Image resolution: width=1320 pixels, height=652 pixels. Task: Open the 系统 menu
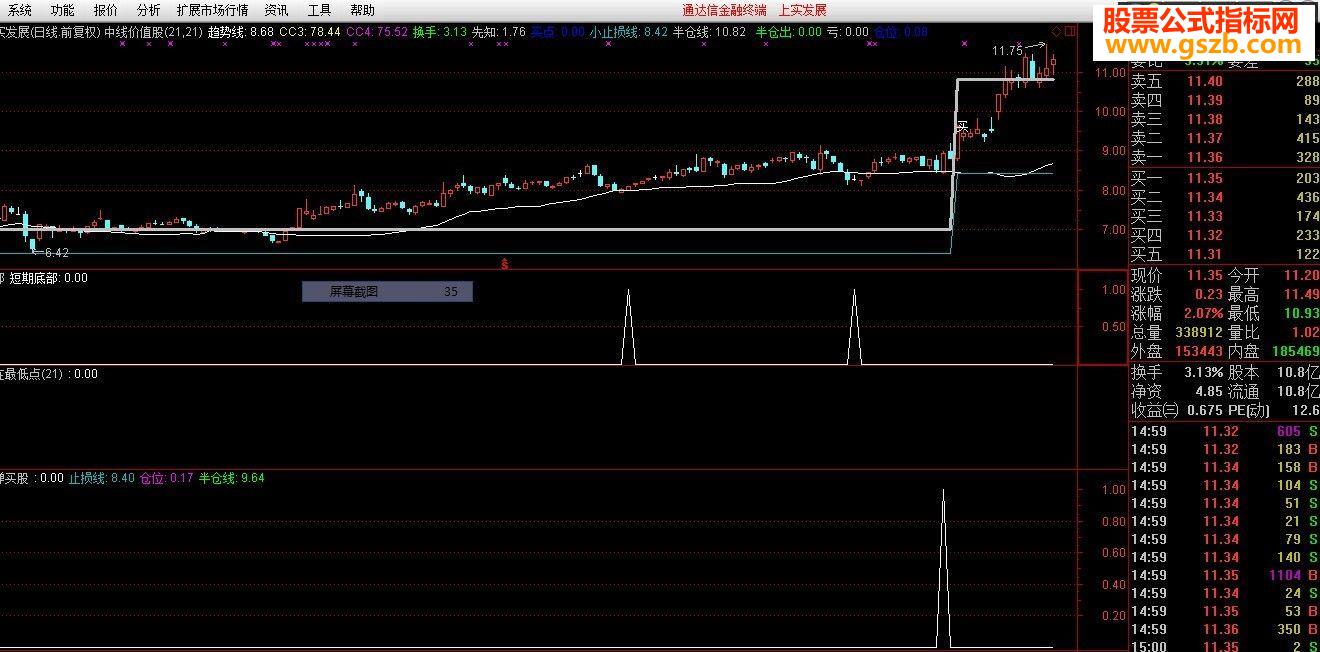[19, 10]
